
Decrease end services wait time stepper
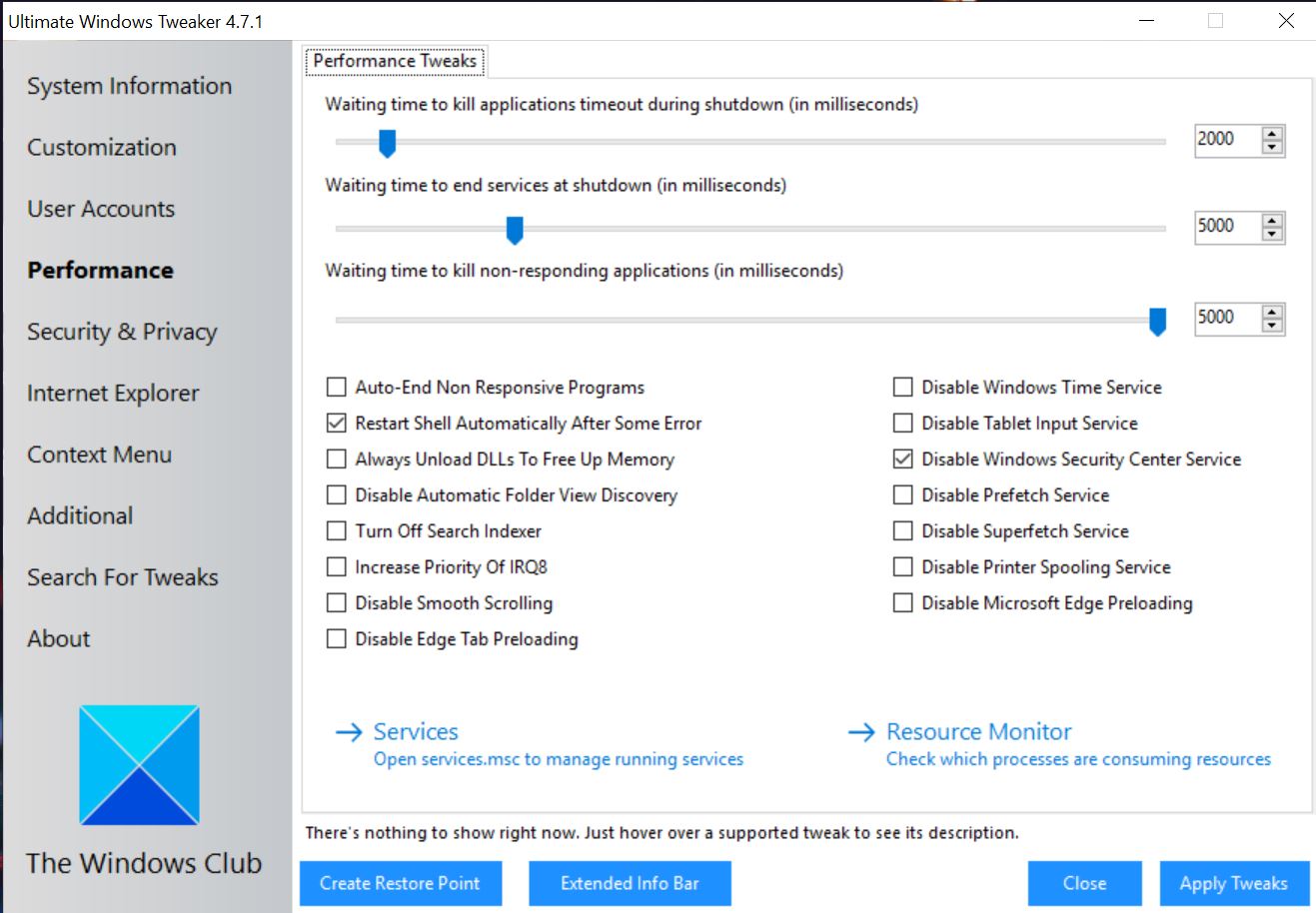point(1272,235)
